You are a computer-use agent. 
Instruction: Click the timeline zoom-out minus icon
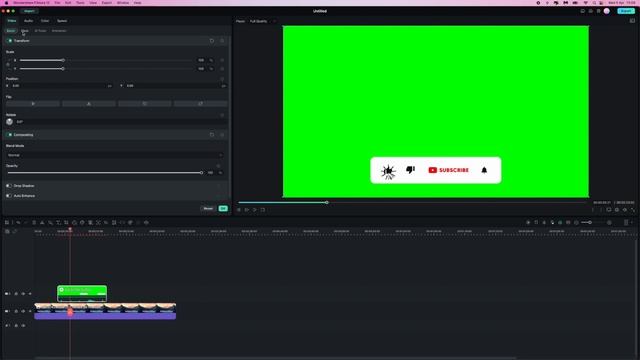(576, 222)
